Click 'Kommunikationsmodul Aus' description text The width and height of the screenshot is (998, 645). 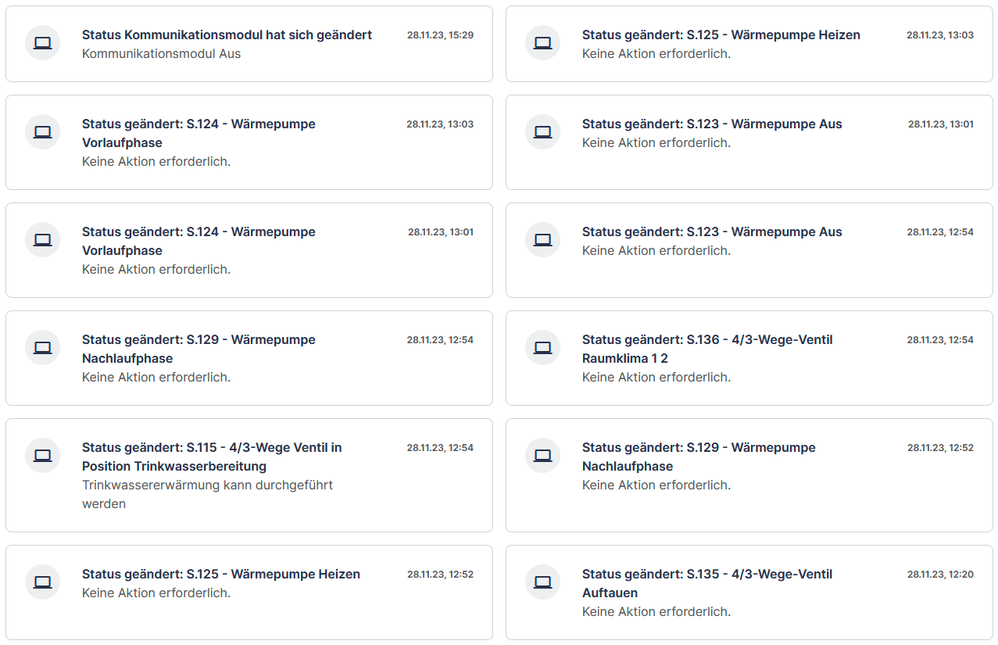click(x=161, y=54)
